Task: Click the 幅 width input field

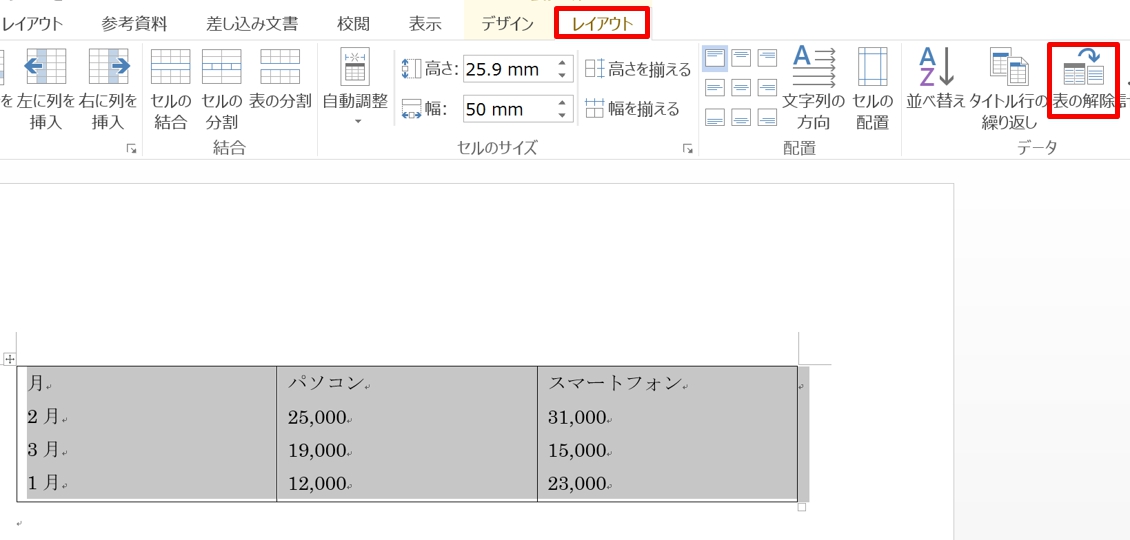Action: 509,110
